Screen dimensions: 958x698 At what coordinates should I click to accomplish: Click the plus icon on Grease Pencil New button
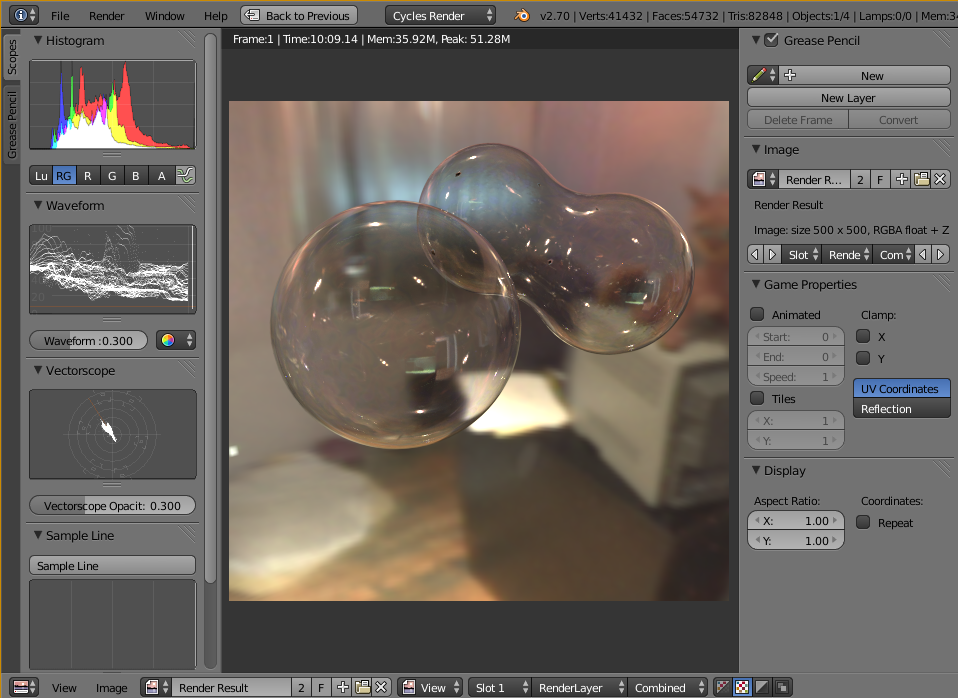(x=790, y=75)
